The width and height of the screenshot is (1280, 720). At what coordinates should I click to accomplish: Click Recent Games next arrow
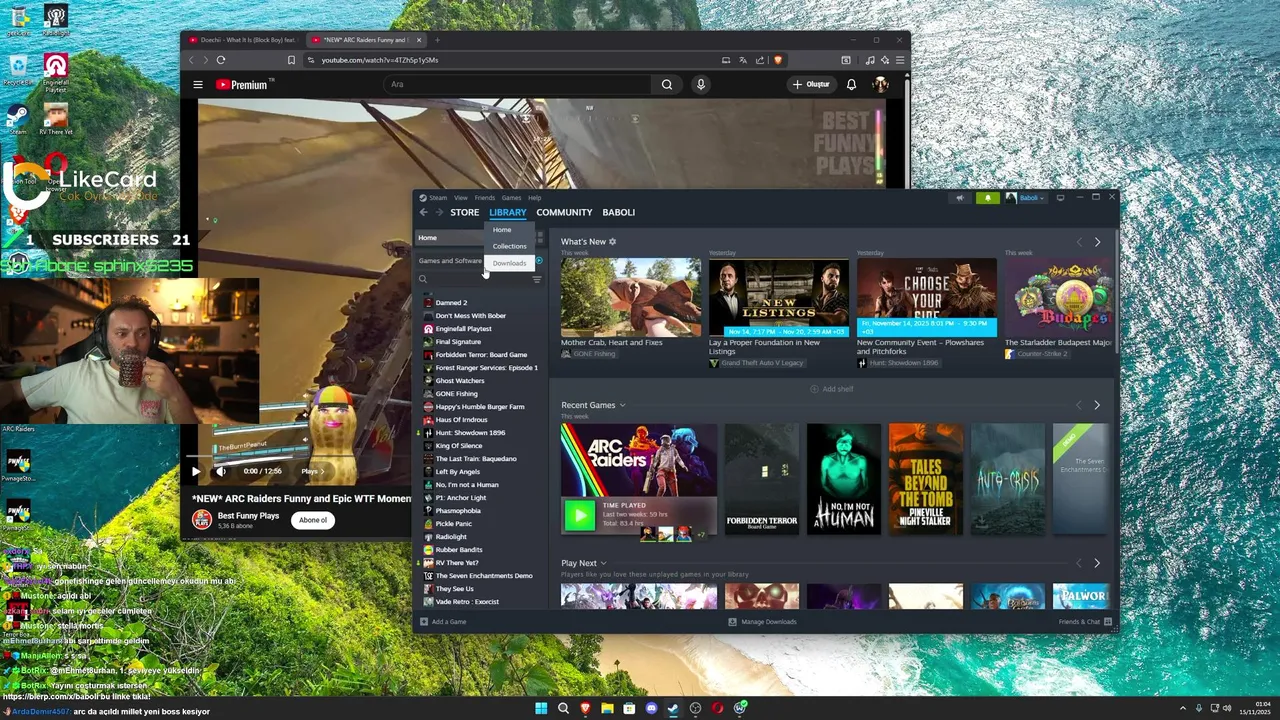[x=1097, y=405]
